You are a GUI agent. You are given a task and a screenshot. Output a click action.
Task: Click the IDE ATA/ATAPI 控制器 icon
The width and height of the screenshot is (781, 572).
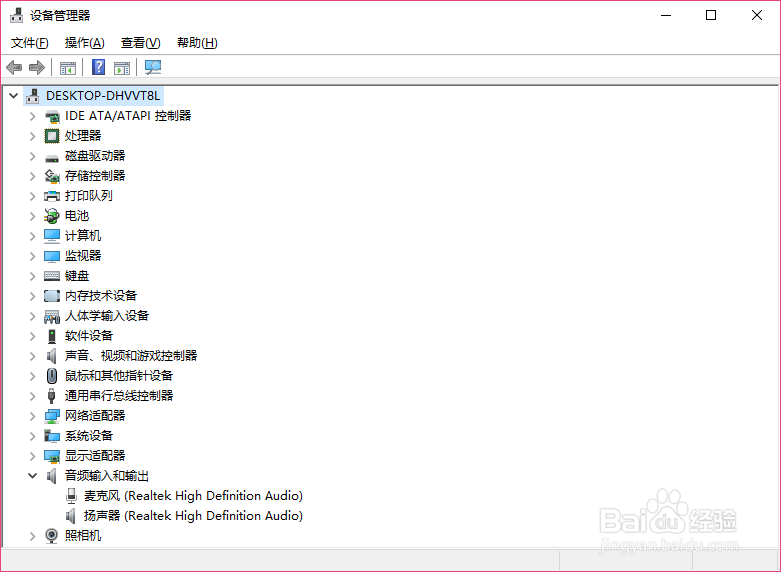click(x=52, y=116)
